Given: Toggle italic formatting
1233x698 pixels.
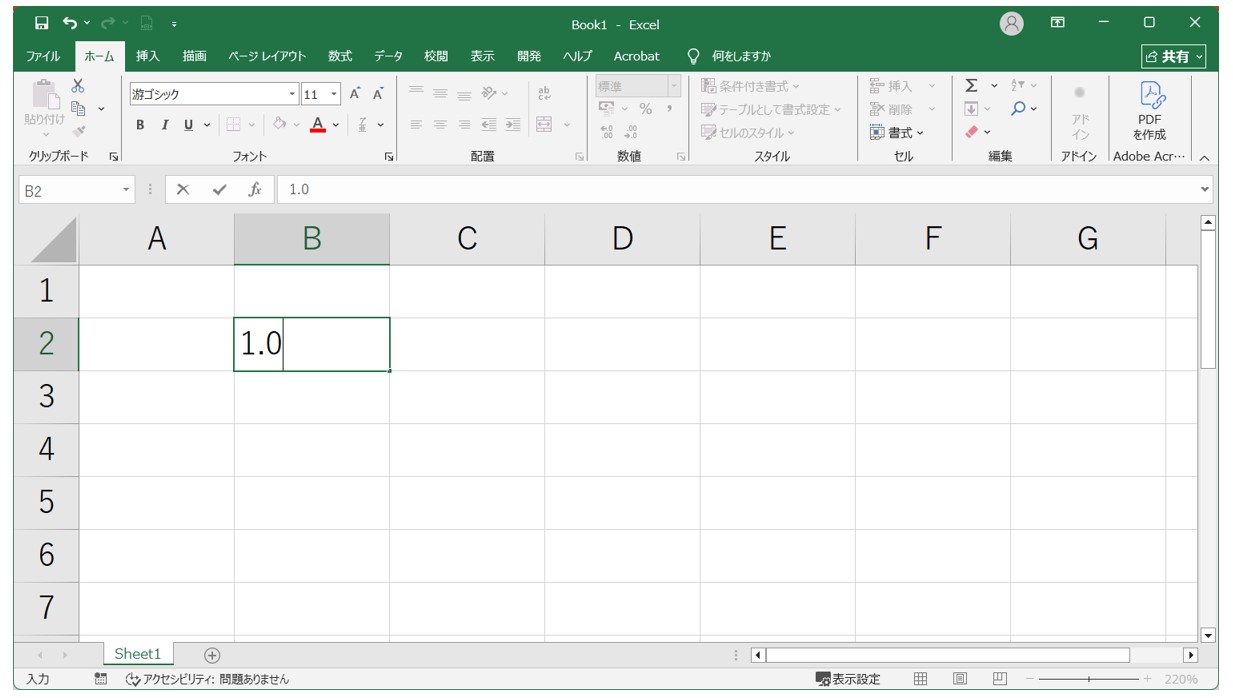Looking at the screenshot, I should tap(164, 125).
